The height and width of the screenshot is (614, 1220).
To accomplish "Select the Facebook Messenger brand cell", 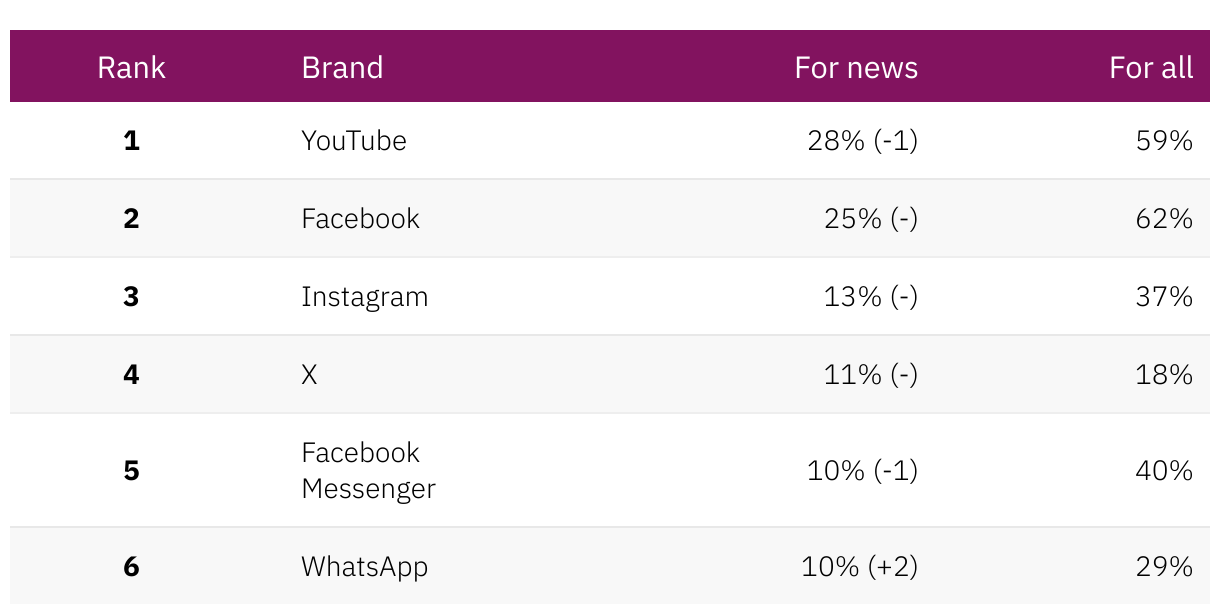I will coord(368,470).
